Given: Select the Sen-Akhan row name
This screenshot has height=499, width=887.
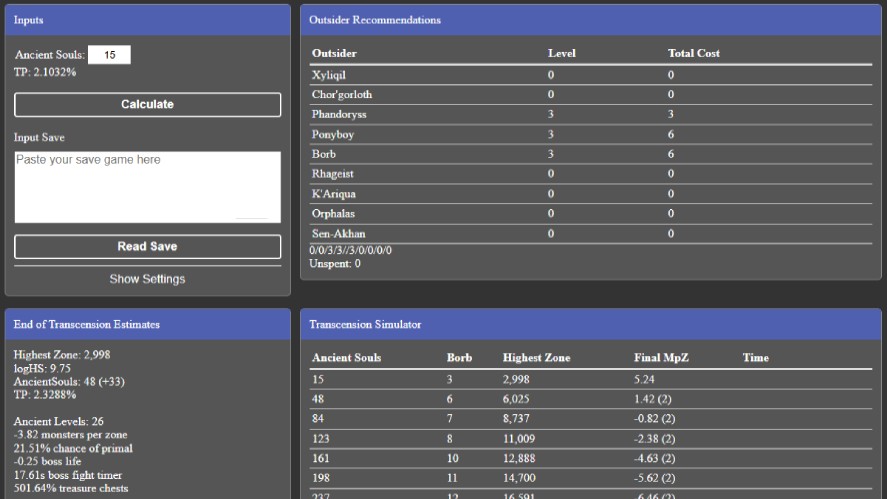Looking at the screenshot, I should 338,234.
